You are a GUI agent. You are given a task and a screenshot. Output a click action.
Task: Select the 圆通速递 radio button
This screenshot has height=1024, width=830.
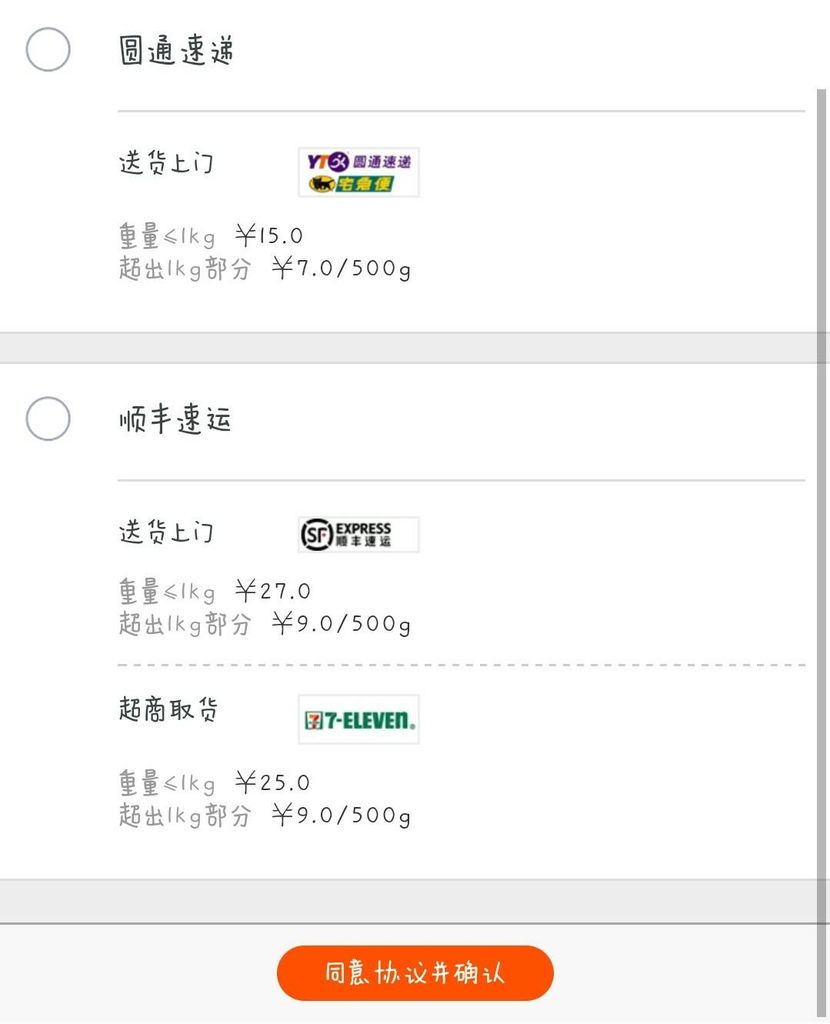48,49
